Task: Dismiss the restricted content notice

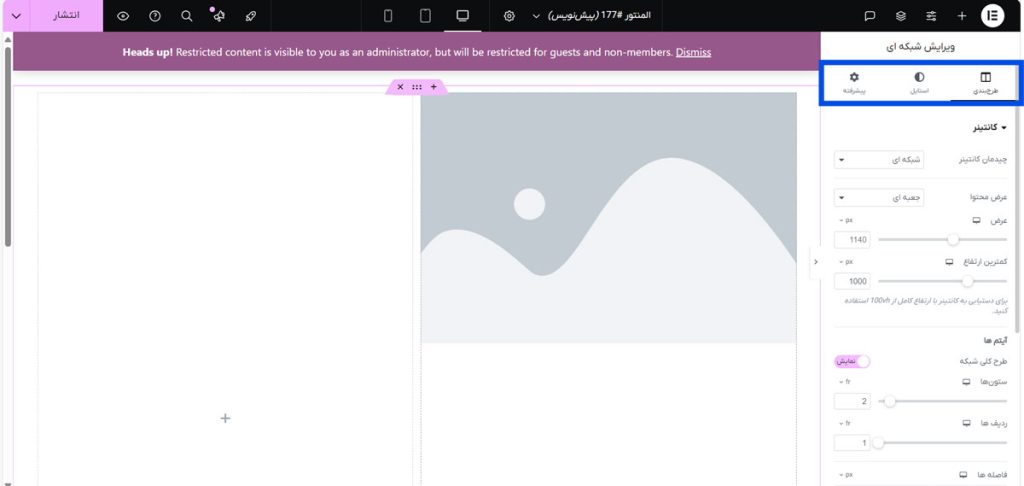Action: click(x=693, y=52)
